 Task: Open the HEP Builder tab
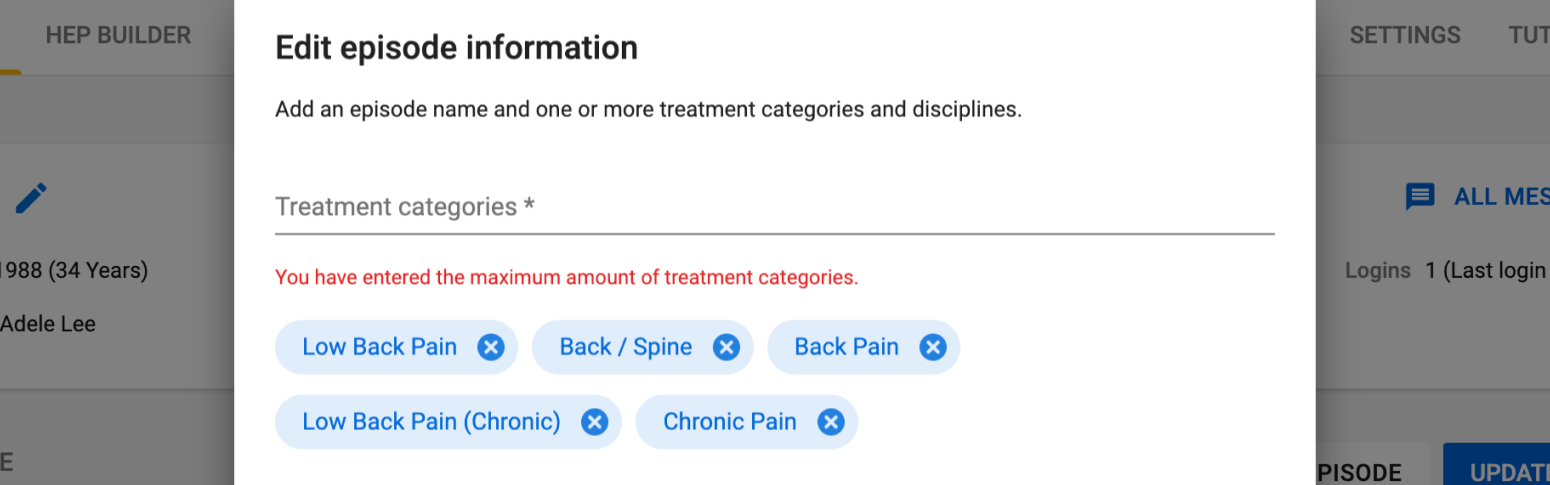[118, 35]
